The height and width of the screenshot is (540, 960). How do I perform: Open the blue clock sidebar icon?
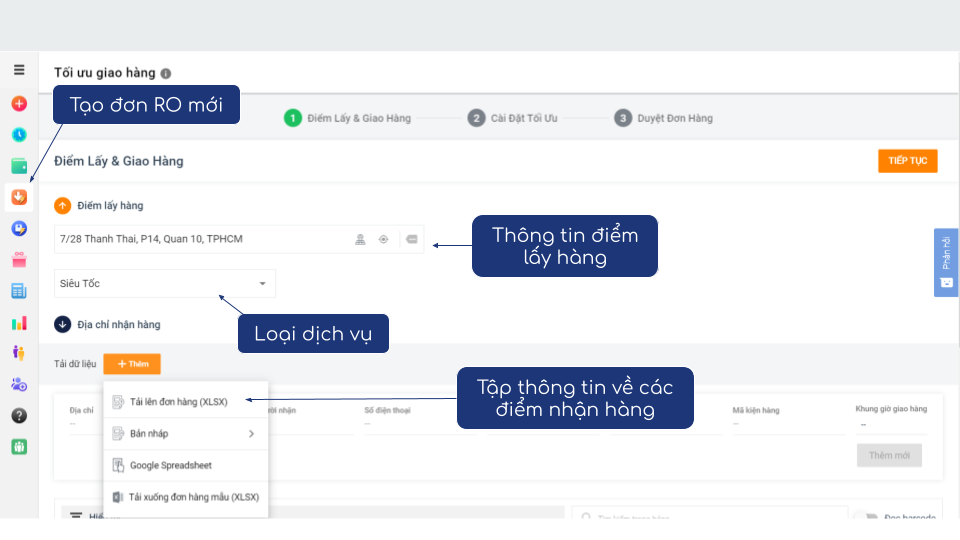[19, 135]
